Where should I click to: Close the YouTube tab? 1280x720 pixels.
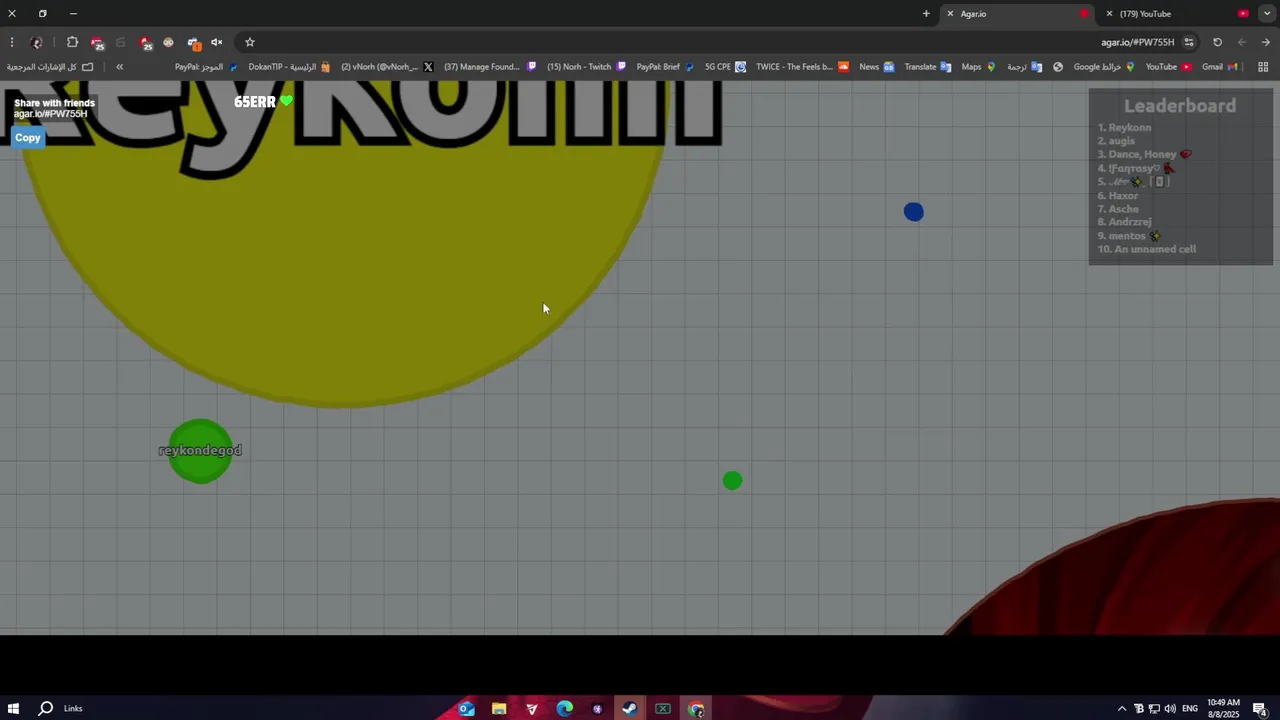pyautogui.click(x=1109, y=14)
